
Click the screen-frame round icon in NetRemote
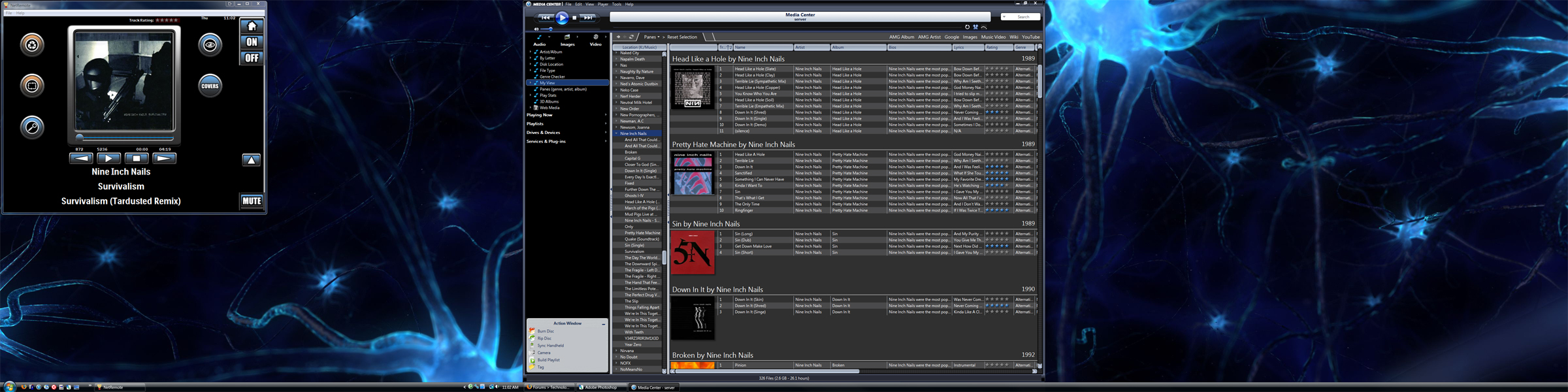click(x=31, y=86)
